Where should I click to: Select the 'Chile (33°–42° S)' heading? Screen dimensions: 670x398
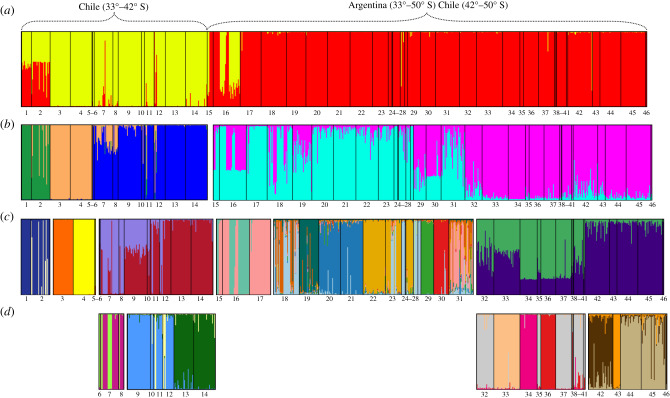pyautogui.click(x=113, y=6)
